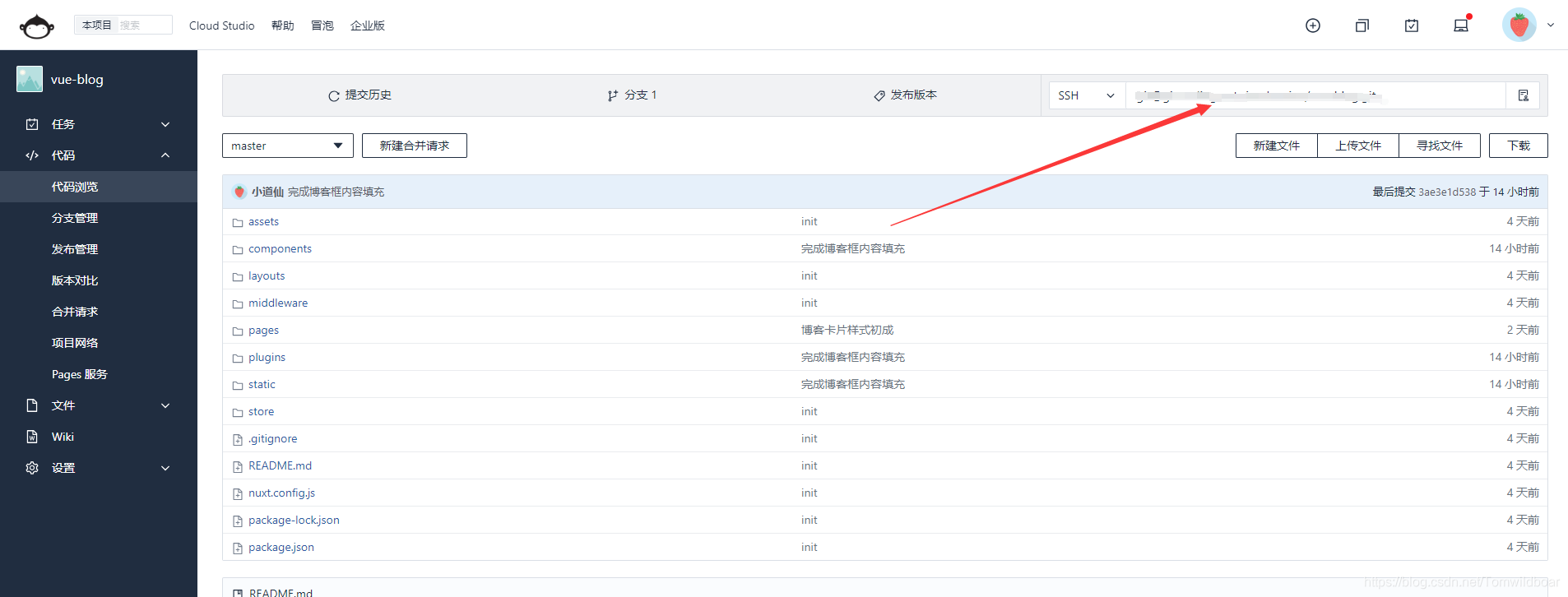Expand the 设置 sidebar section
The image size is (1568, 597).
[165, 468]
